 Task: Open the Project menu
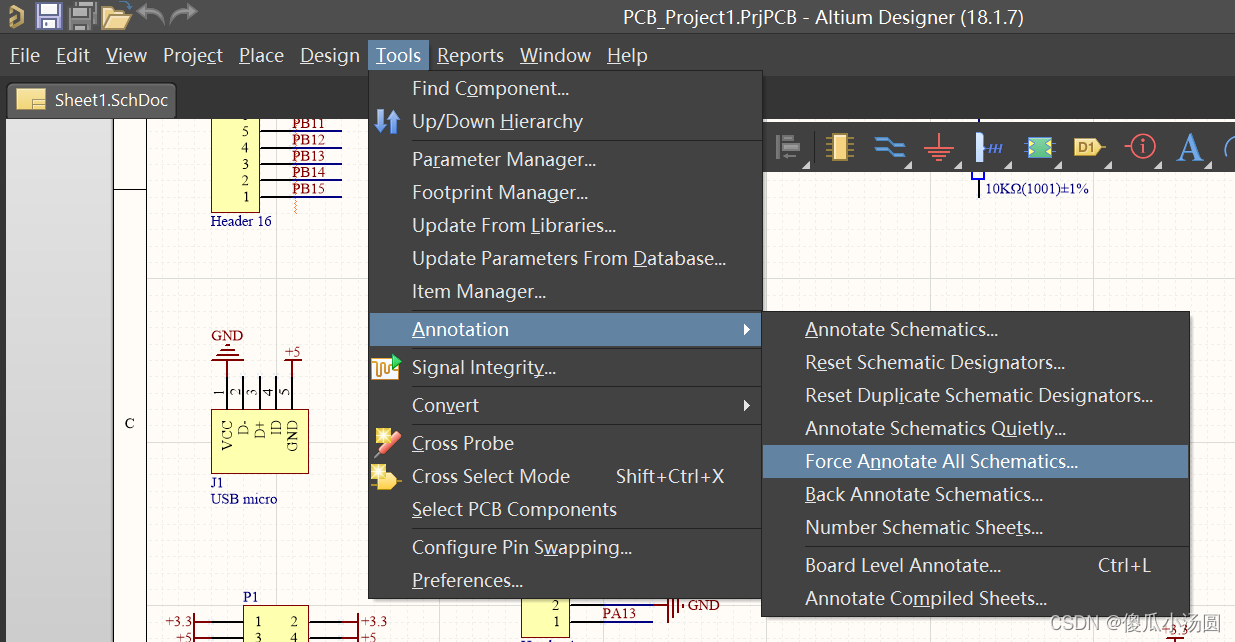[193, 55]
